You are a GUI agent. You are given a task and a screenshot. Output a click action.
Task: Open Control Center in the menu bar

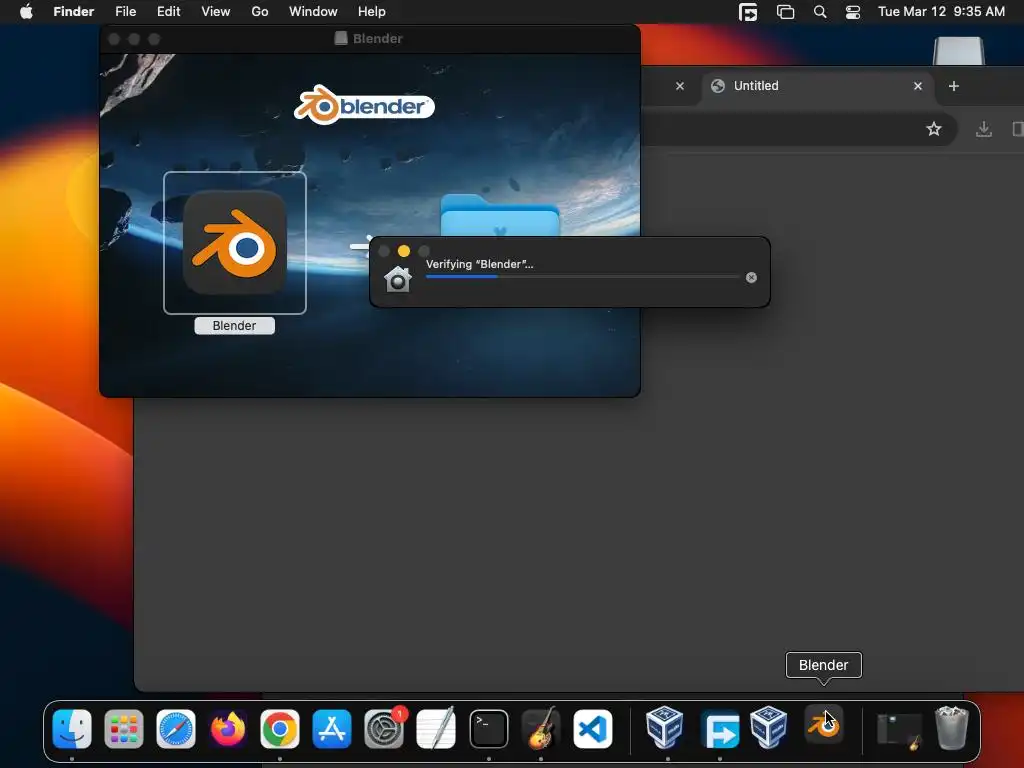[852, 12]
